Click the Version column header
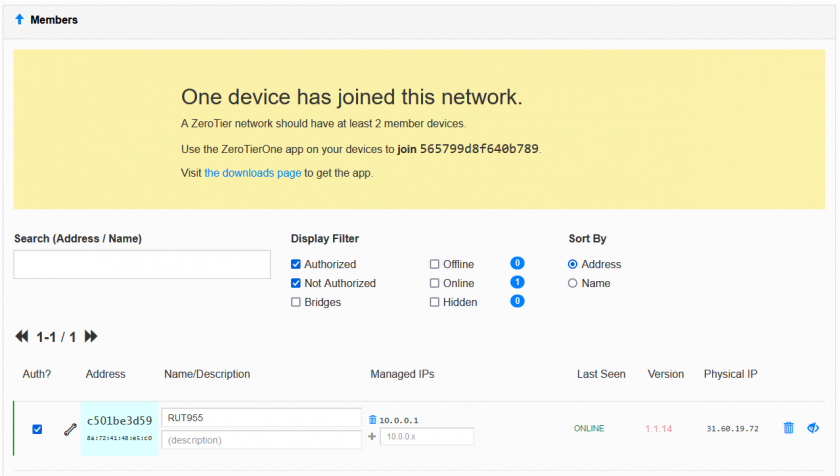 (665, 374)
